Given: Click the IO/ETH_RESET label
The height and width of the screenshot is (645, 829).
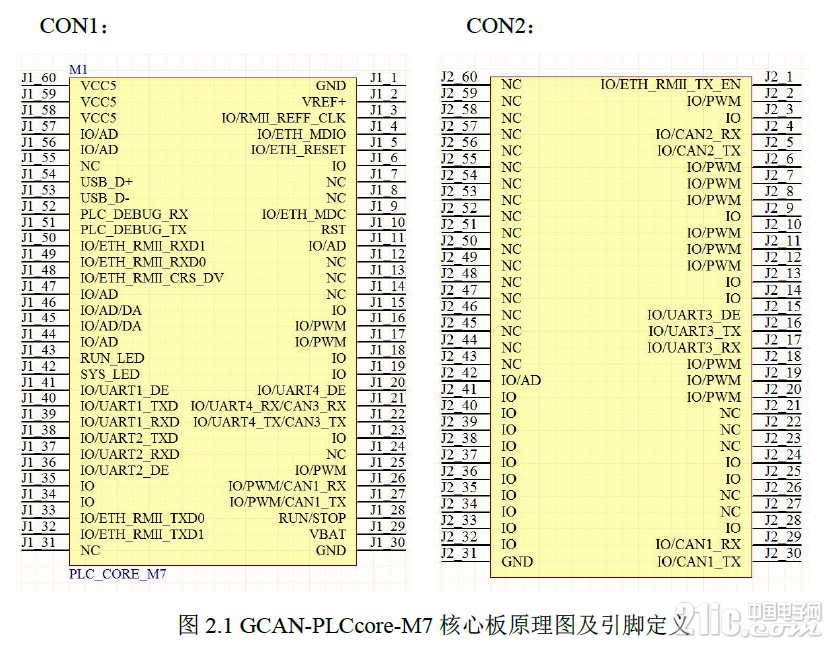Looking at the screenshot, I should pyautogui.click(x=298, y=150).
